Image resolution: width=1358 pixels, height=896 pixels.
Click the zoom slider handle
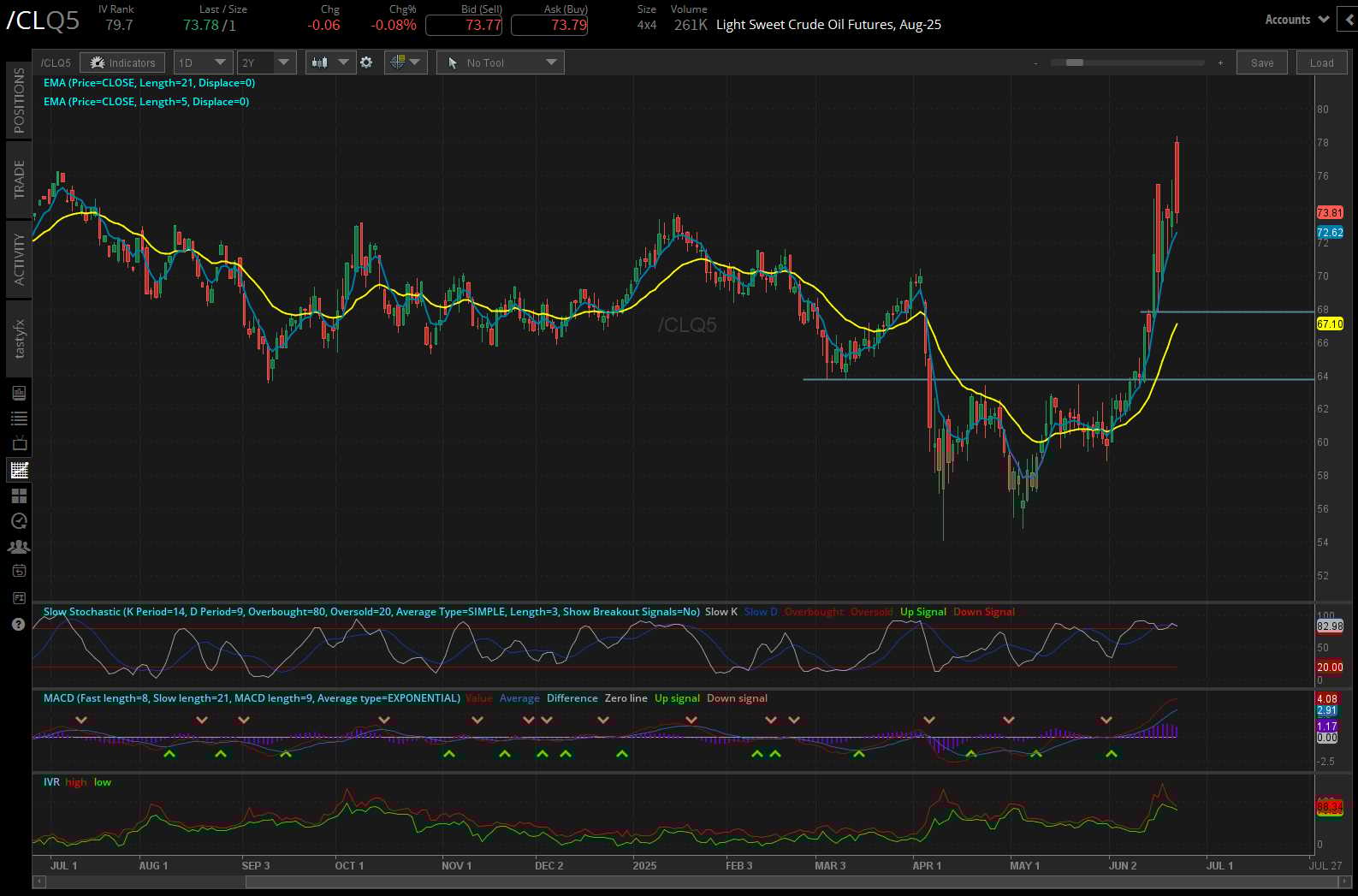pos(1075,62)
